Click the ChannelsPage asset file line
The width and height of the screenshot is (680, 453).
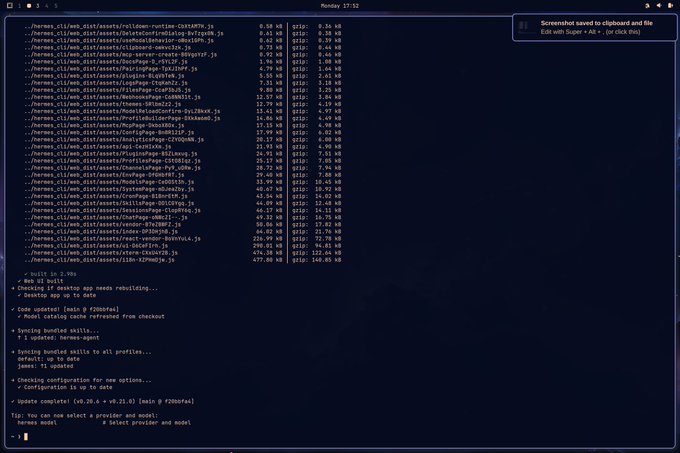[112, 168]
